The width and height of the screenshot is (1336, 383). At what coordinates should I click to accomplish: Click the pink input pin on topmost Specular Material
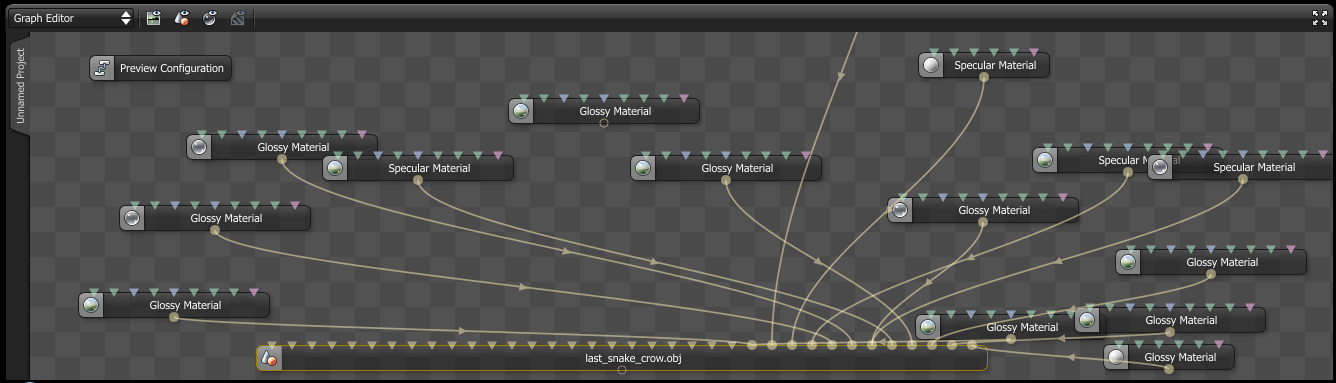click(x=1033, y=52)
